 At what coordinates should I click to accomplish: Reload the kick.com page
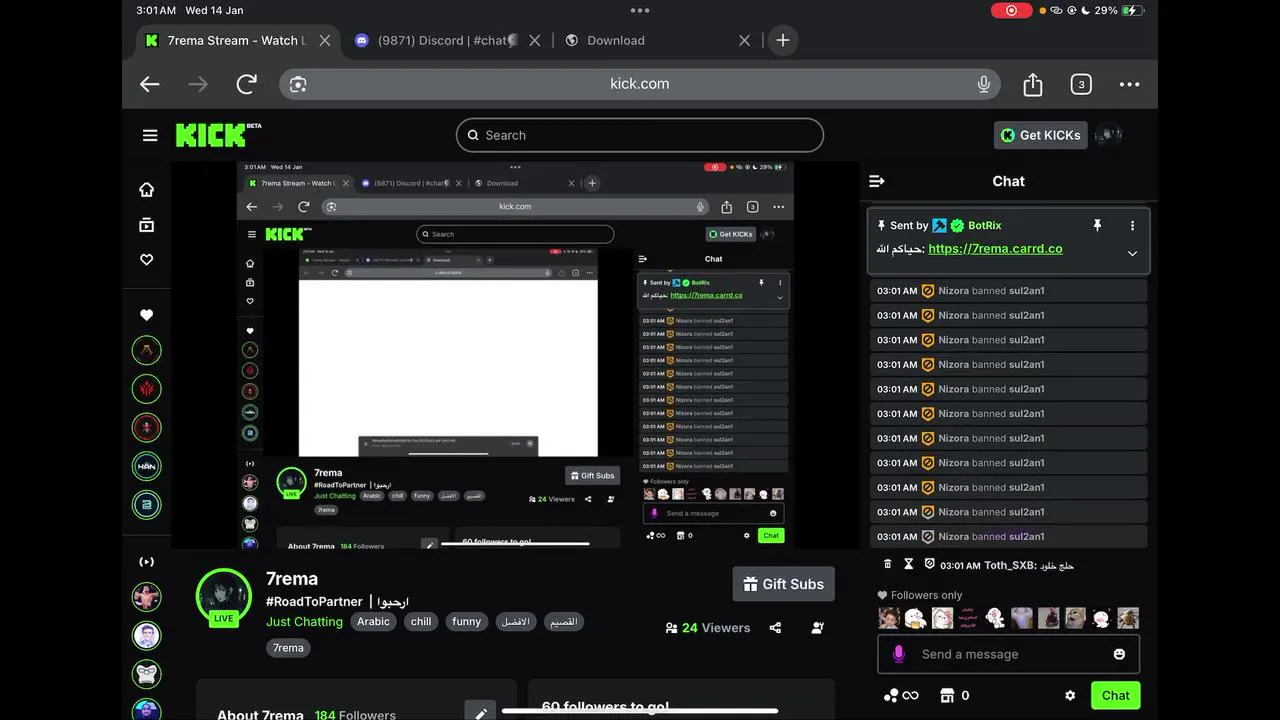246,84
